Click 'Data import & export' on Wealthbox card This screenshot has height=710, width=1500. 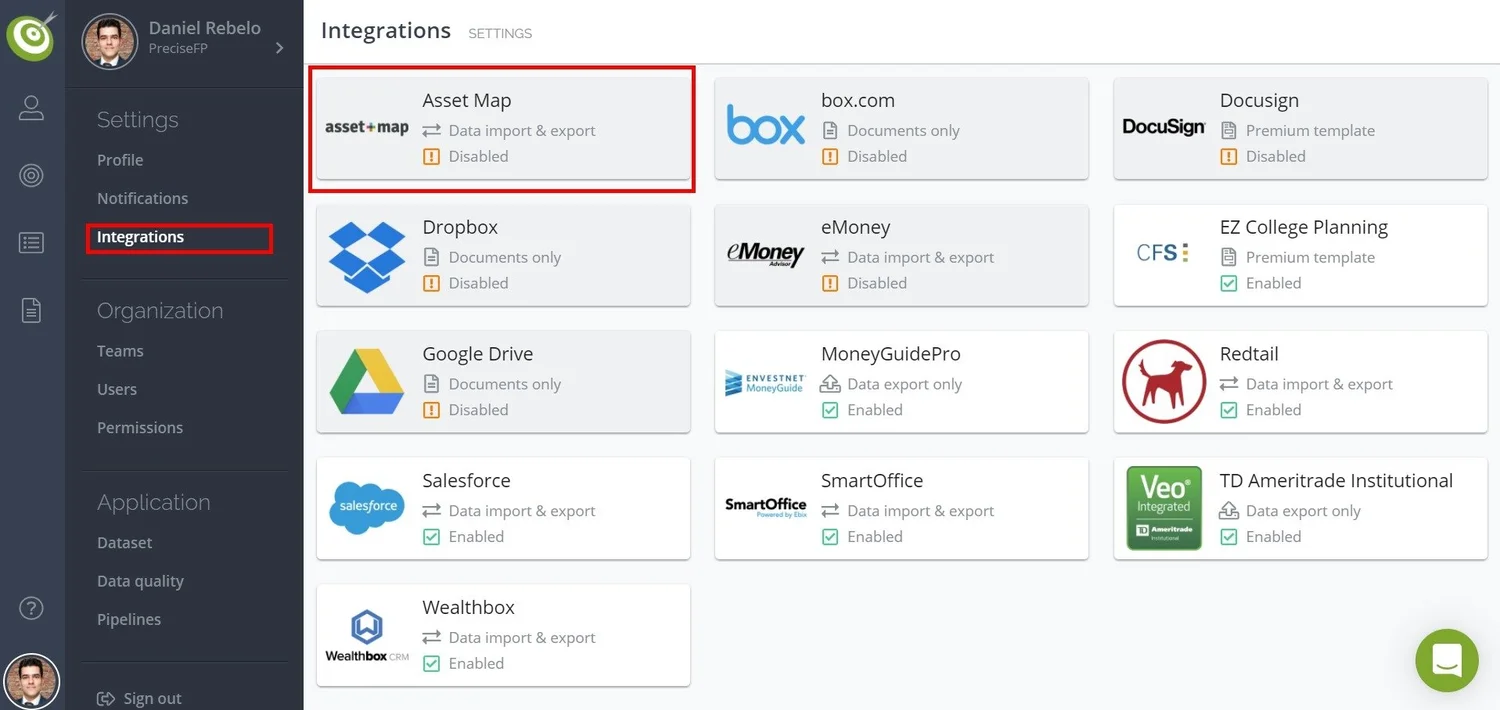pyautogui.click(x=522, y=637)
